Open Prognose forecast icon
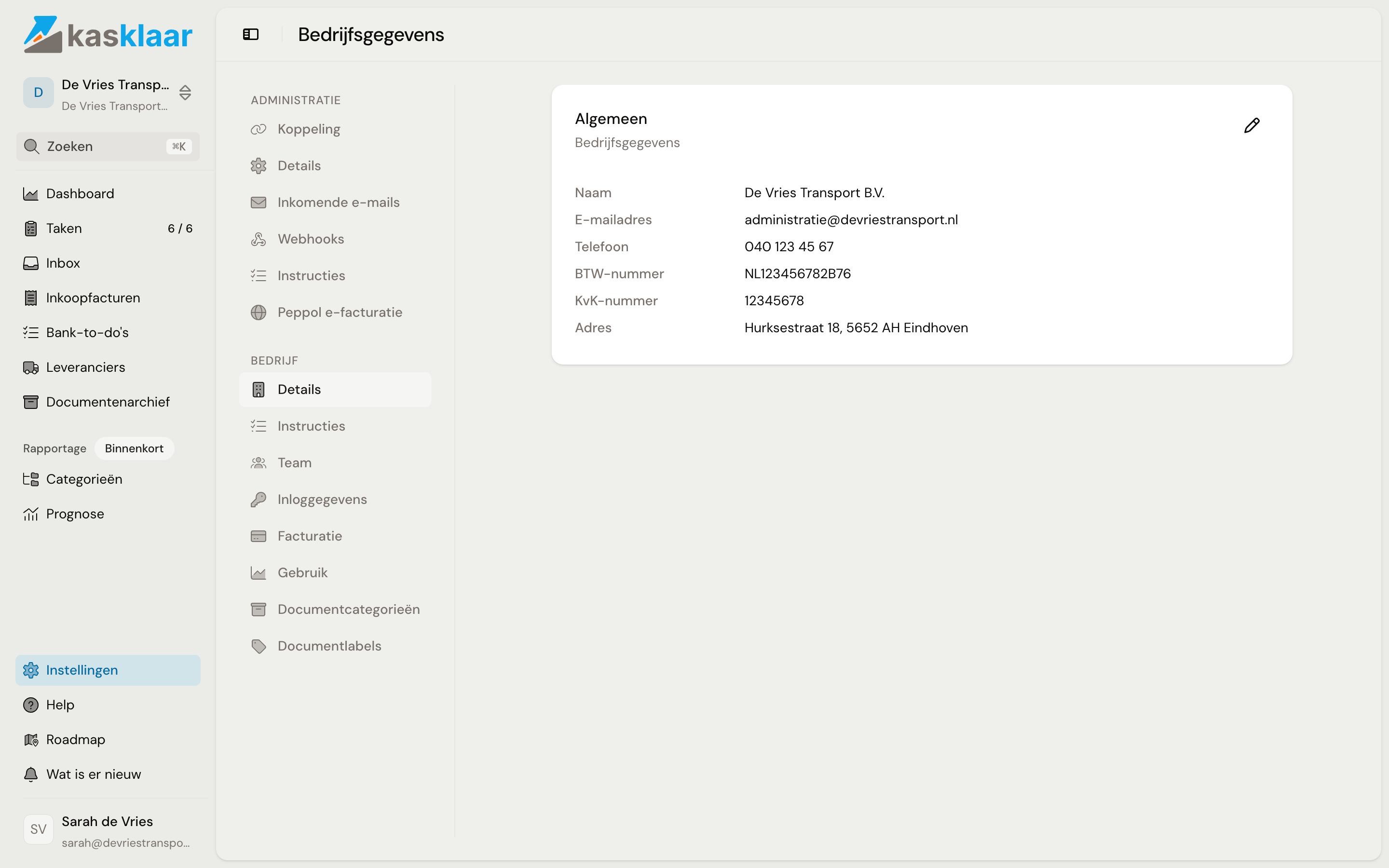The image size is (1389, 868). (x=30, y=514)
